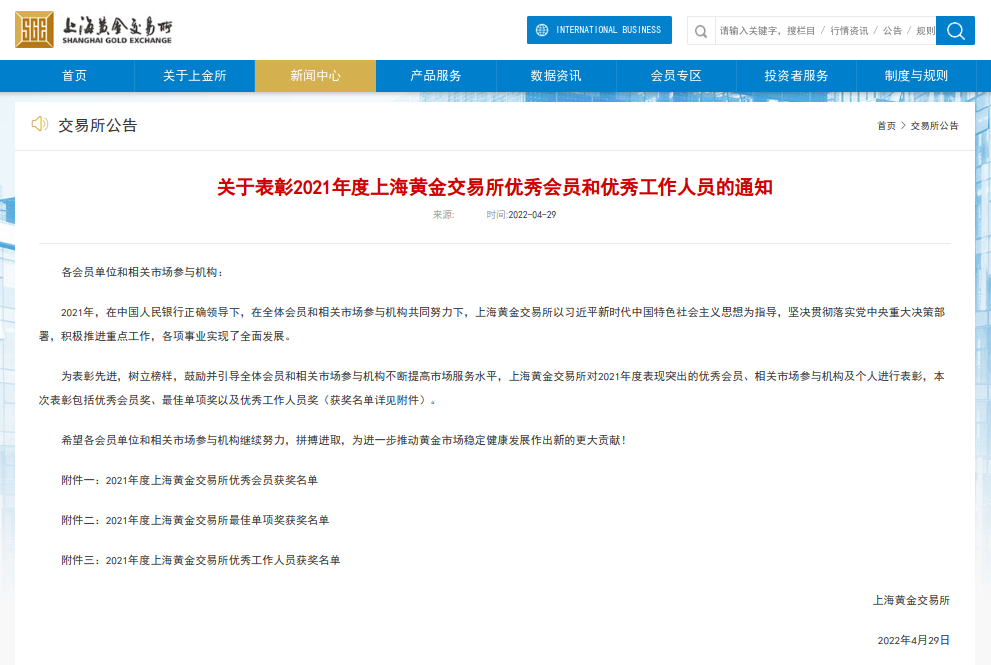This screenshot has height=665, width=991.
Task: Open the 会员专区 menu
Action: pyautogui.click(x=676, y=76)
